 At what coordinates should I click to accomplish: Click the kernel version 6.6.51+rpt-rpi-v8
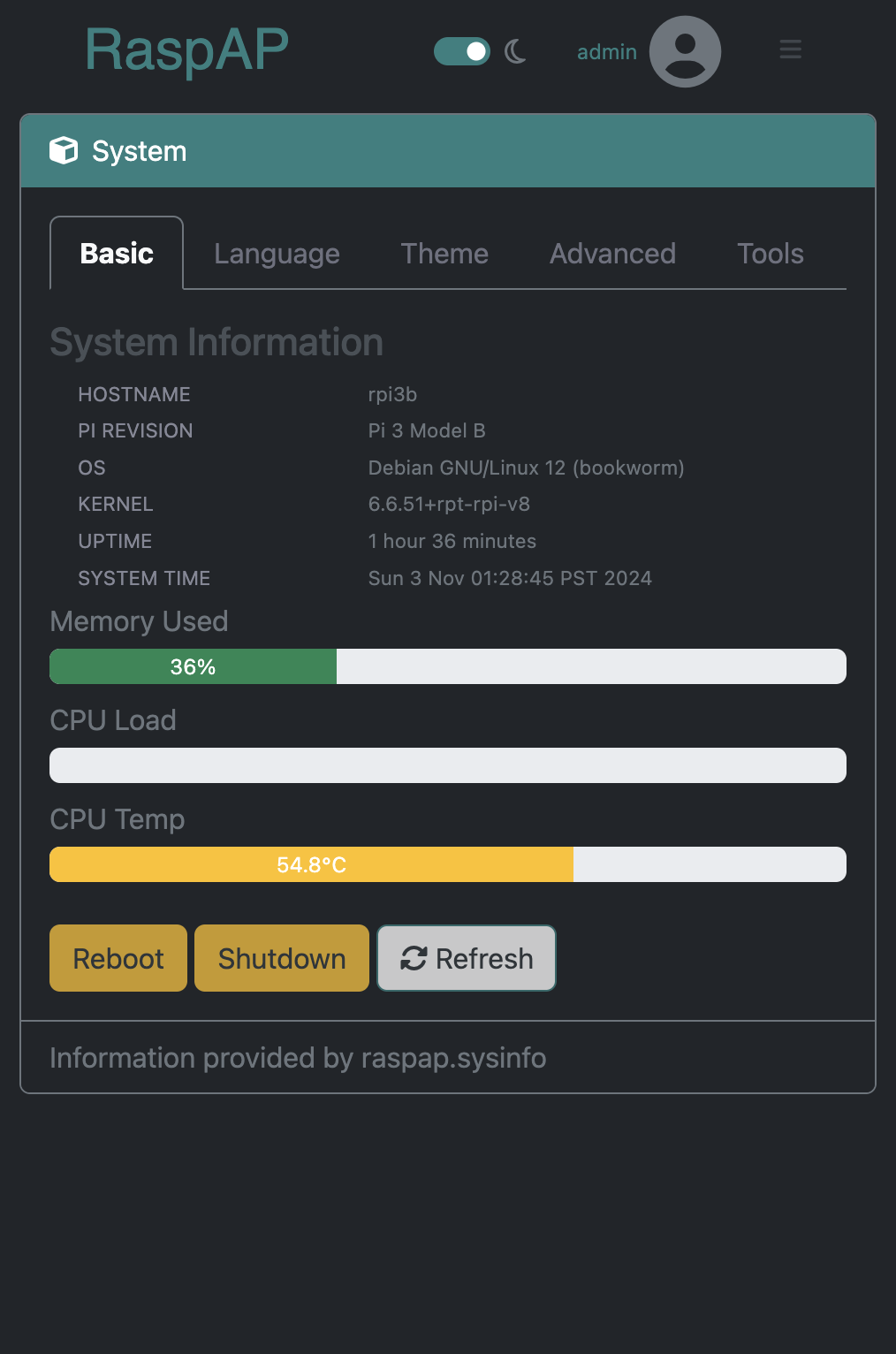coord(449,504)
